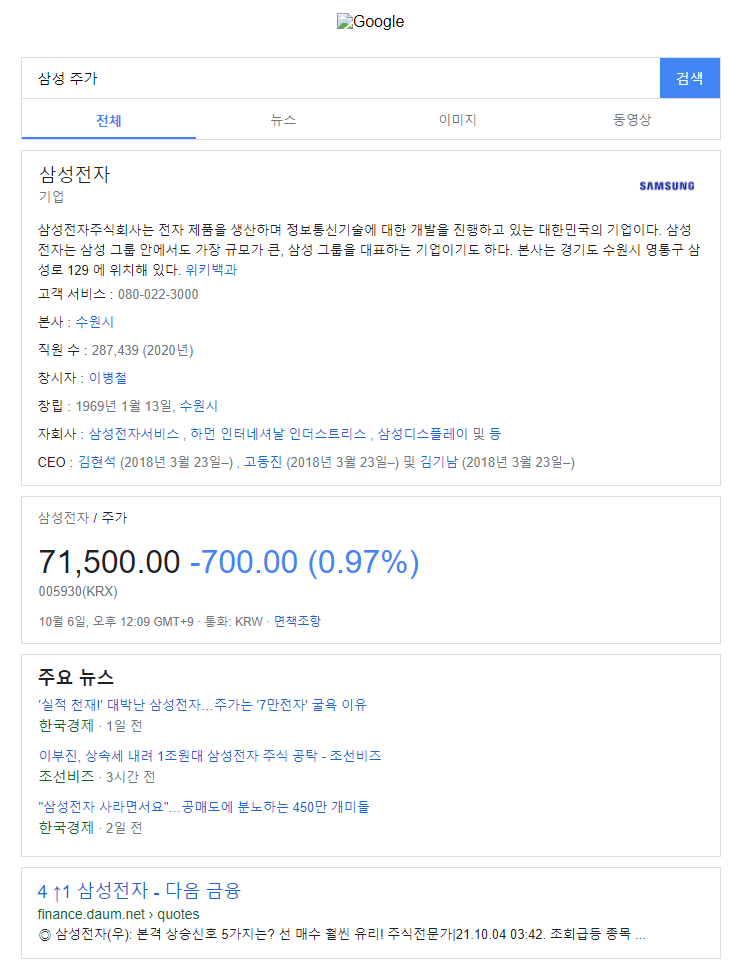739x960 pixels.
Task: Click the finance.daum.net › quotes URL text
Action: [x=118, y=914]
